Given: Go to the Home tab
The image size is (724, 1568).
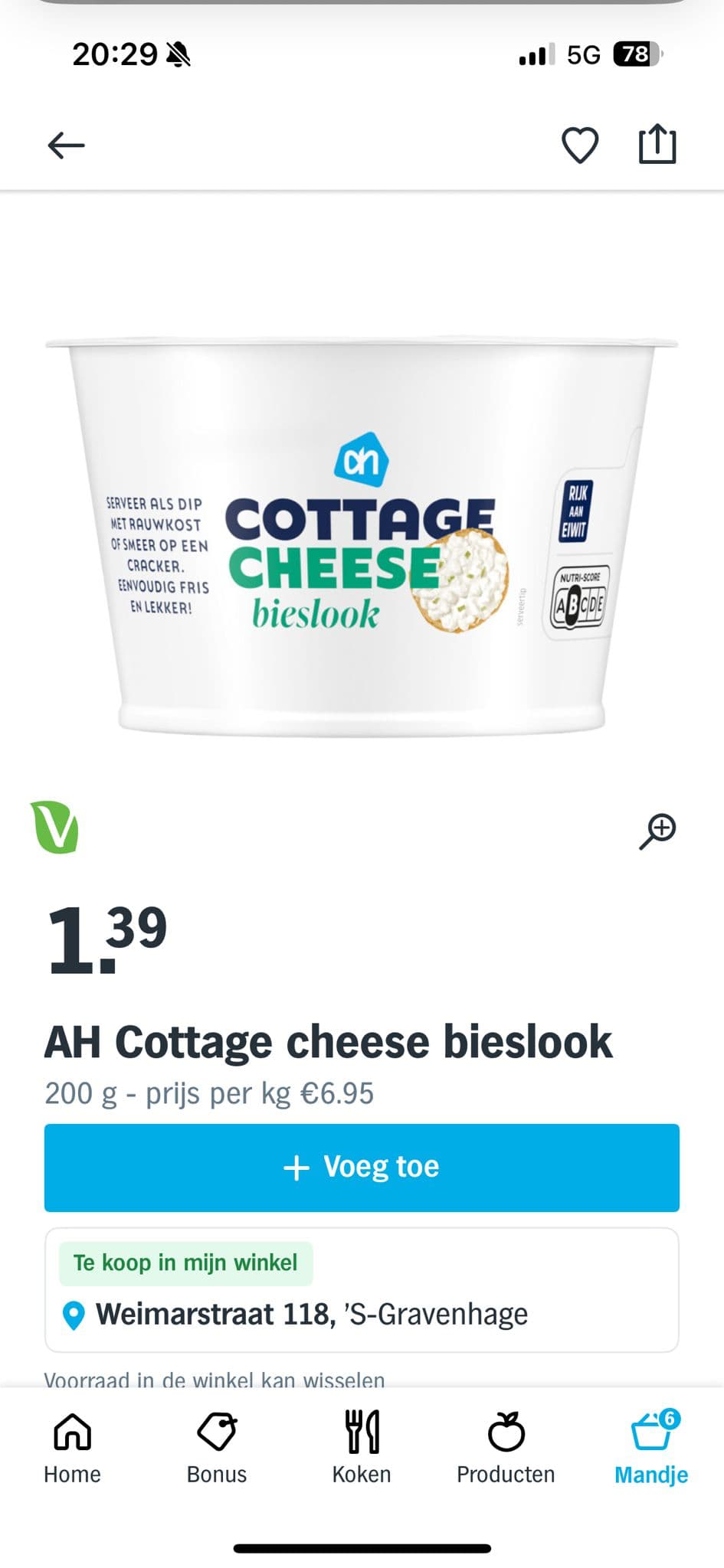Looking at the screenshot, I should (72, 1447).
